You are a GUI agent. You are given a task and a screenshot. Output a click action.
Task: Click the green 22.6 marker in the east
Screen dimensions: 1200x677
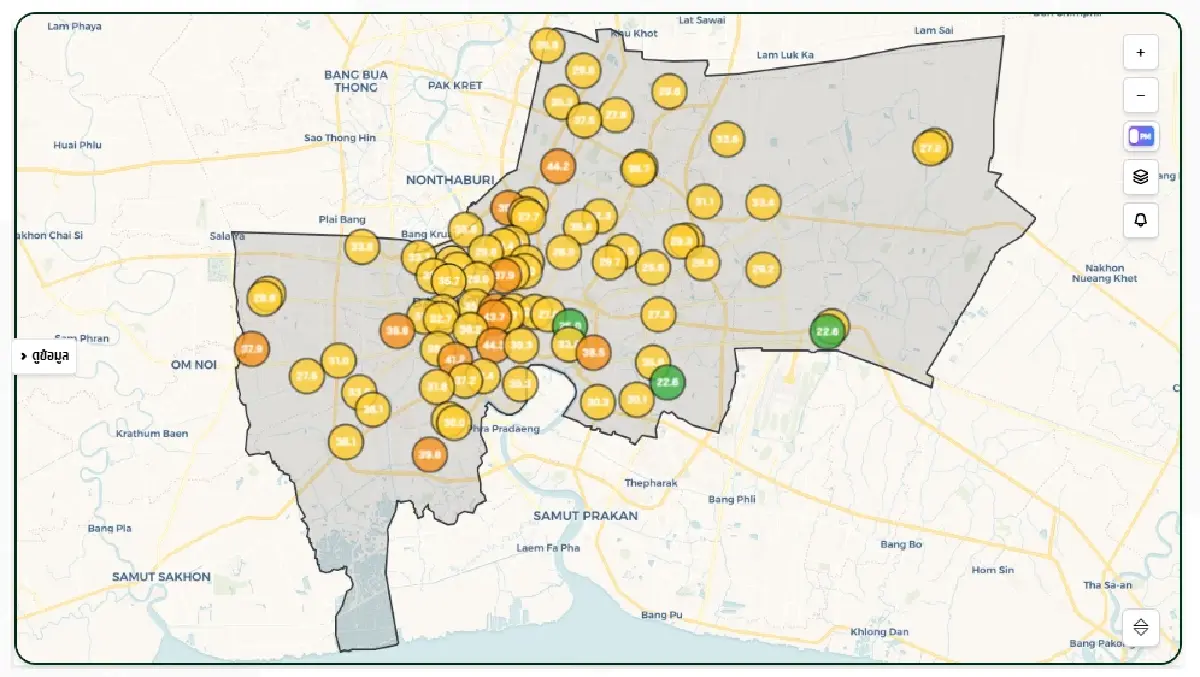coord(827,332)
